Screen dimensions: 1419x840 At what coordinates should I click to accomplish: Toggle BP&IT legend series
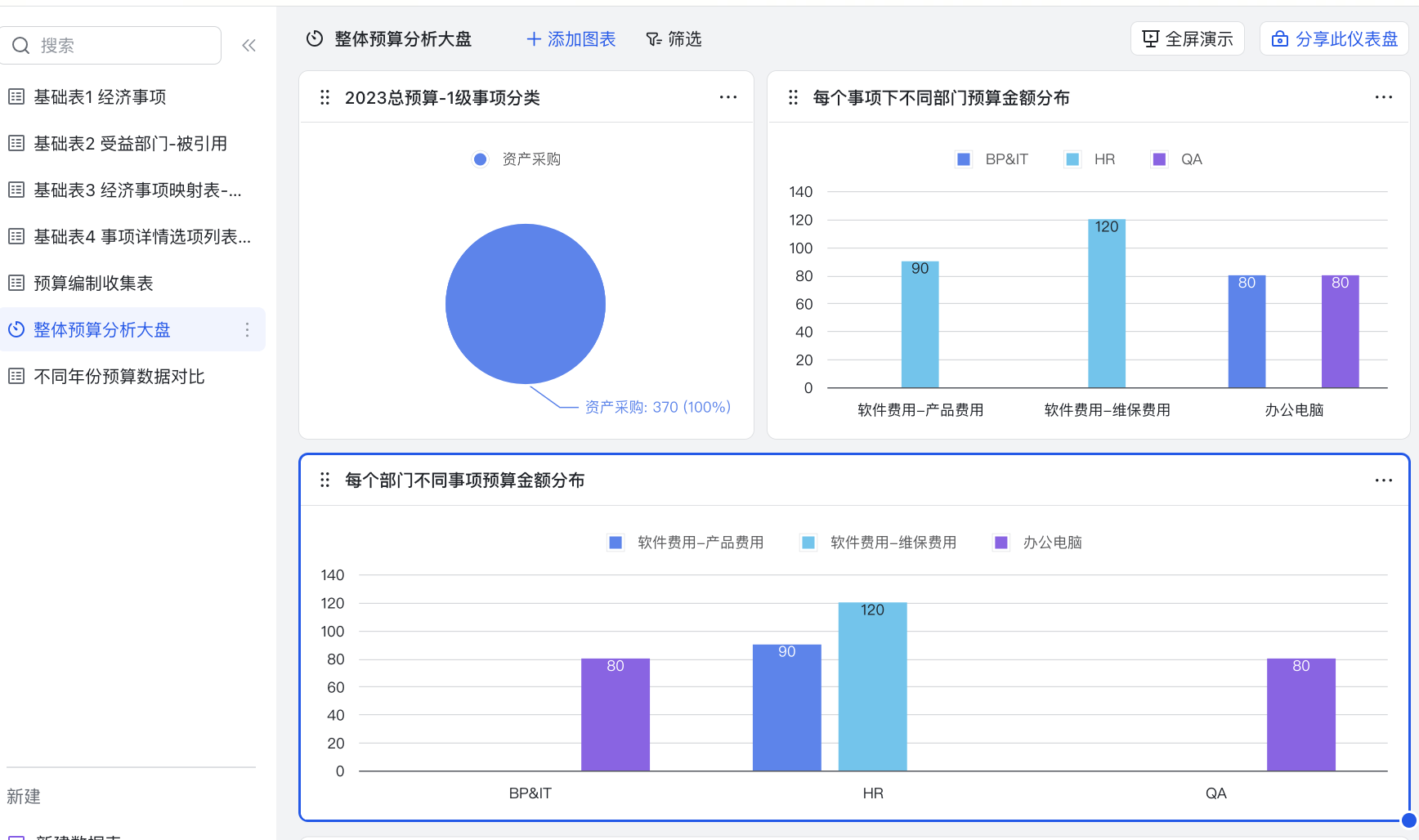click(992, 159)
